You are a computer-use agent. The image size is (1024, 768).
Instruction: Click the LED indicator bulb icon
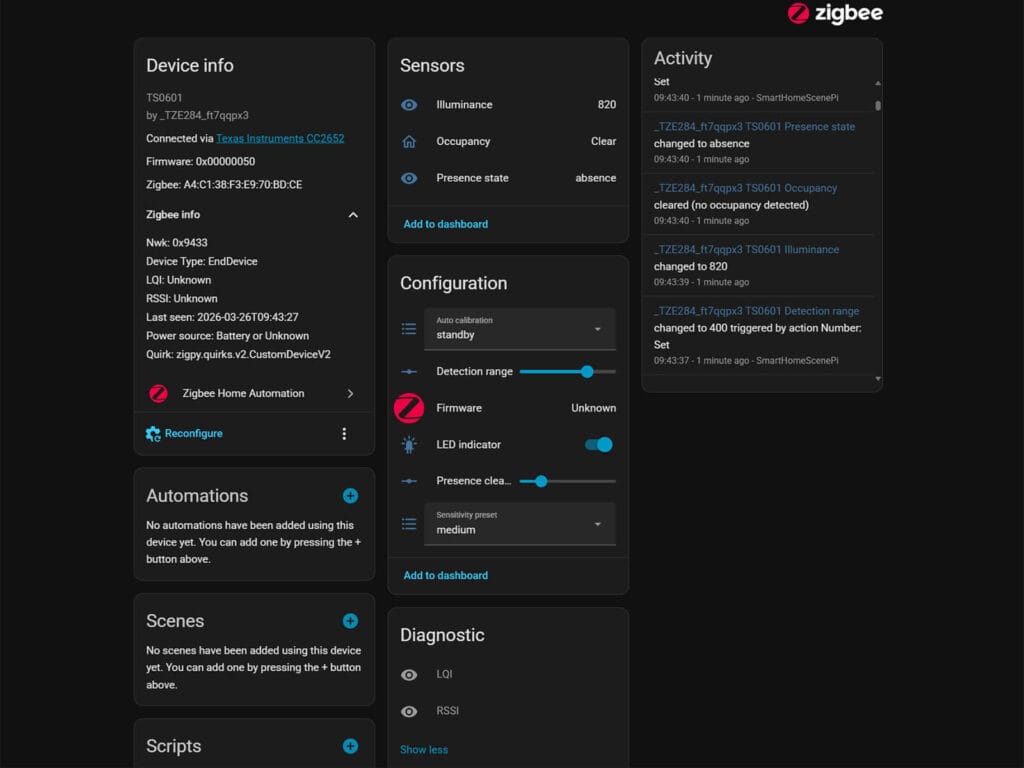(409, 445)
